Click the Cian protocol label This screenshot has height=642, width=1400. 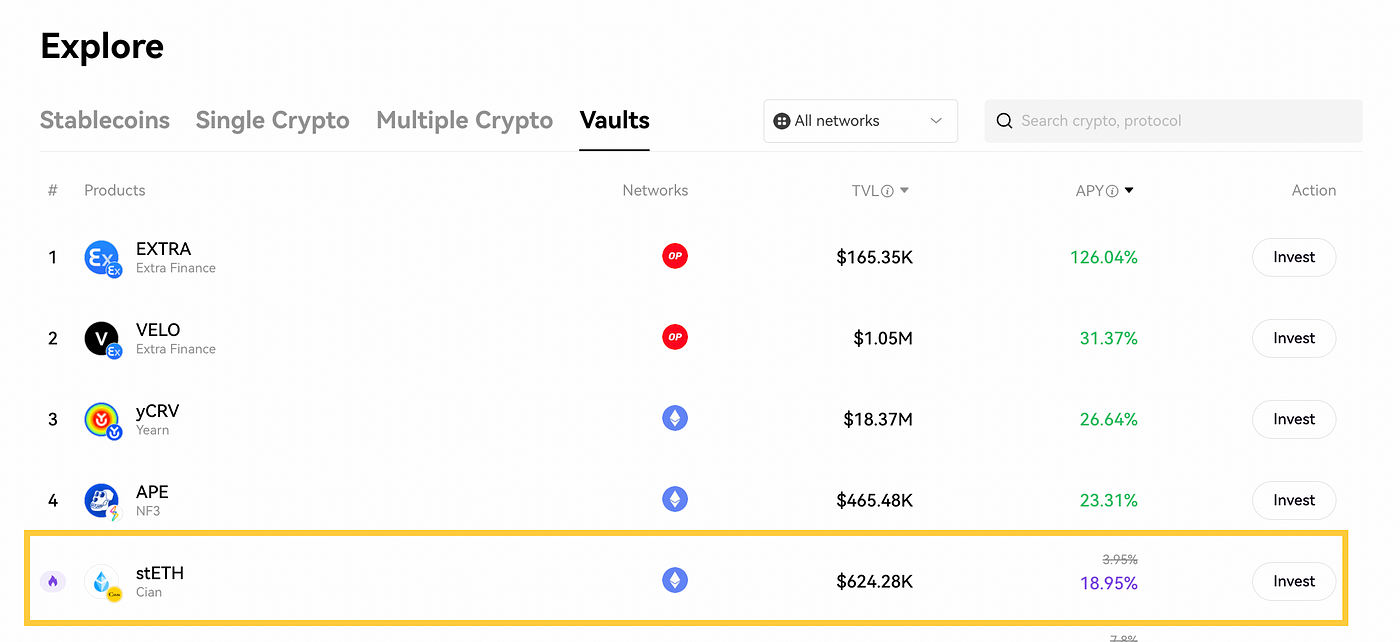[149, 592]
